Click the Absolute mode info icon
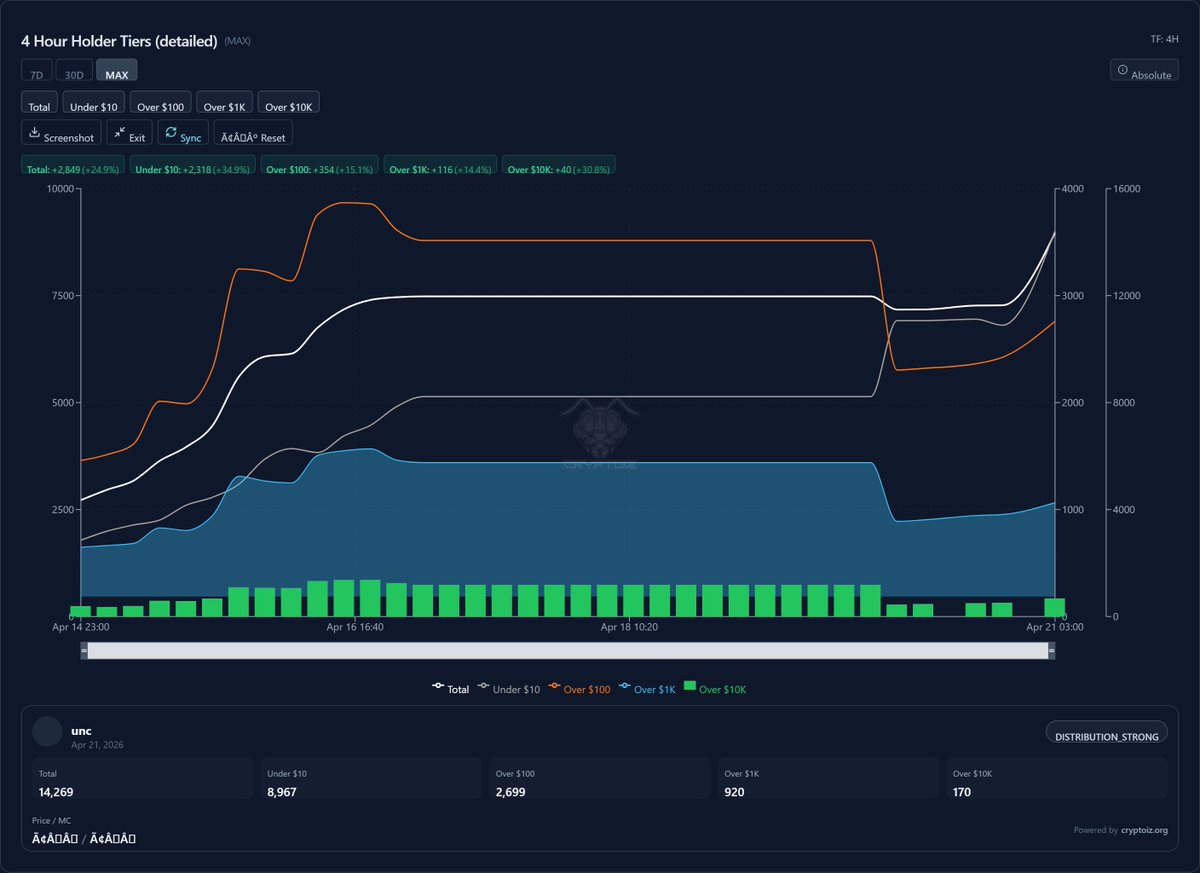The height and width of the screenshot is (873, 1200). point(1122,70)
